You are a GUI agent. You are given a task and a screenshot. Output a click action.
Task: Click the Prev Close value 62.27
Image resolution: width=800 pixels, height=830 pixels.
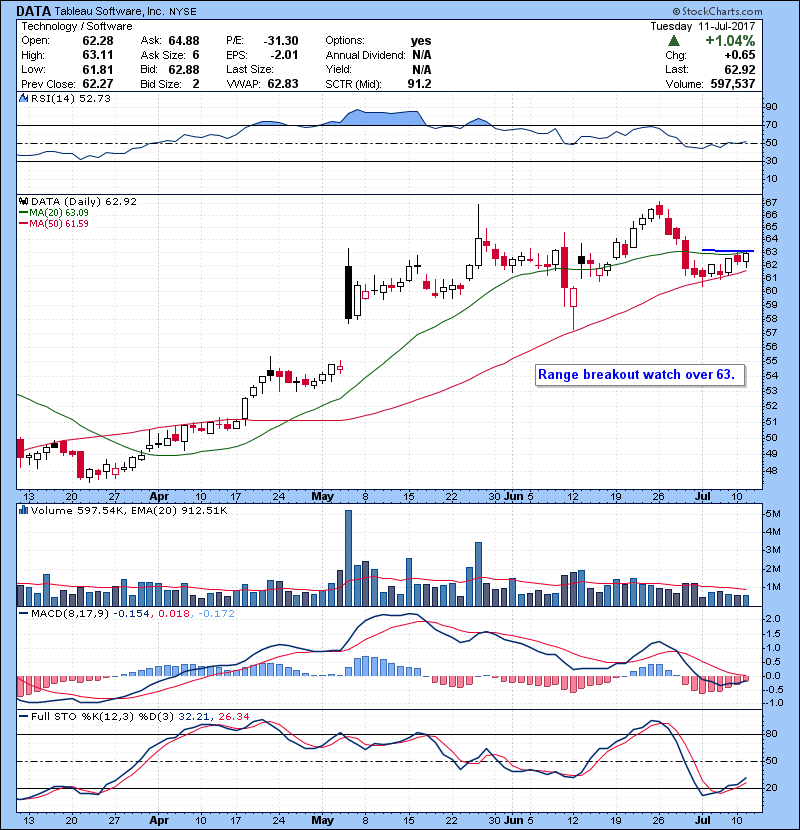98,84
